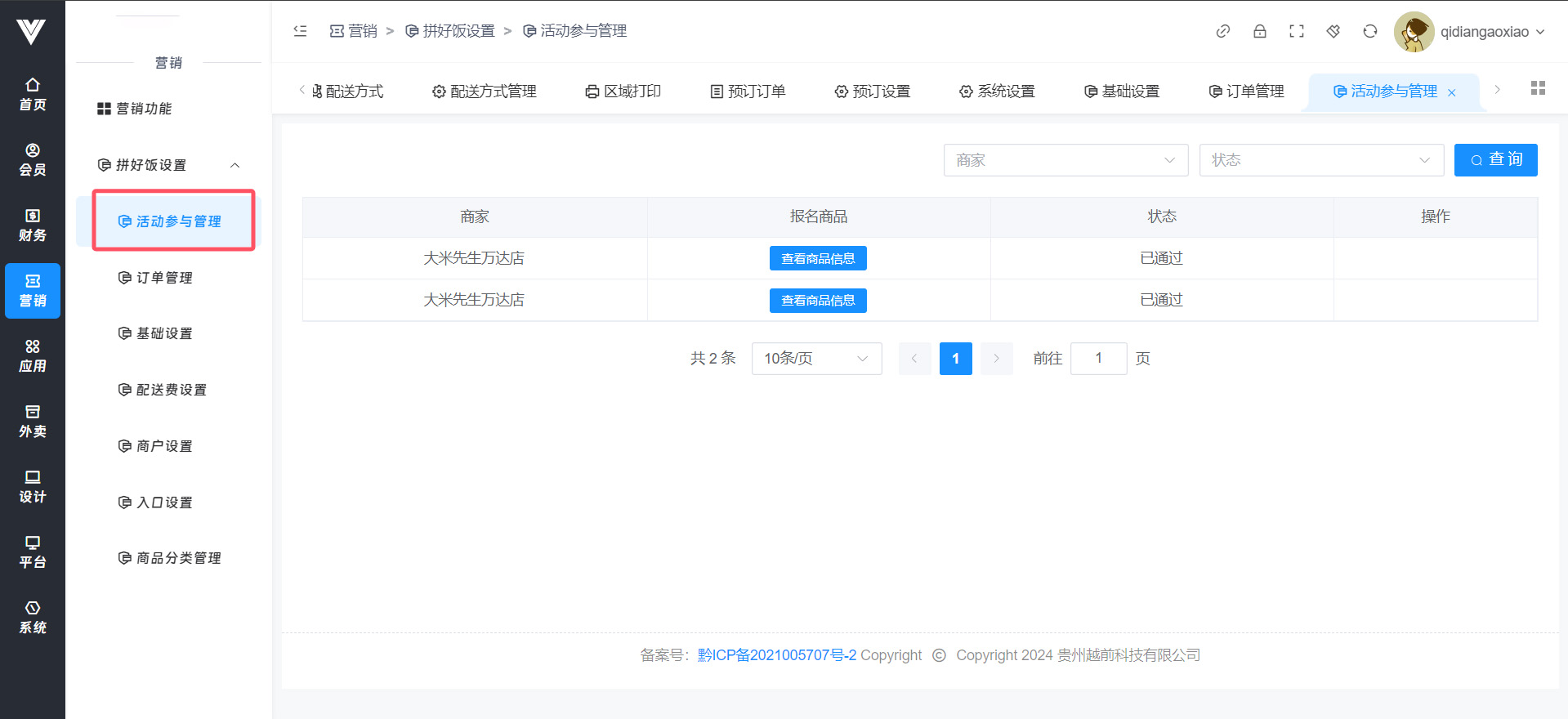1568x719 pixels.
Task: Click the refresh page icon
Action: tap(1369, 31)
